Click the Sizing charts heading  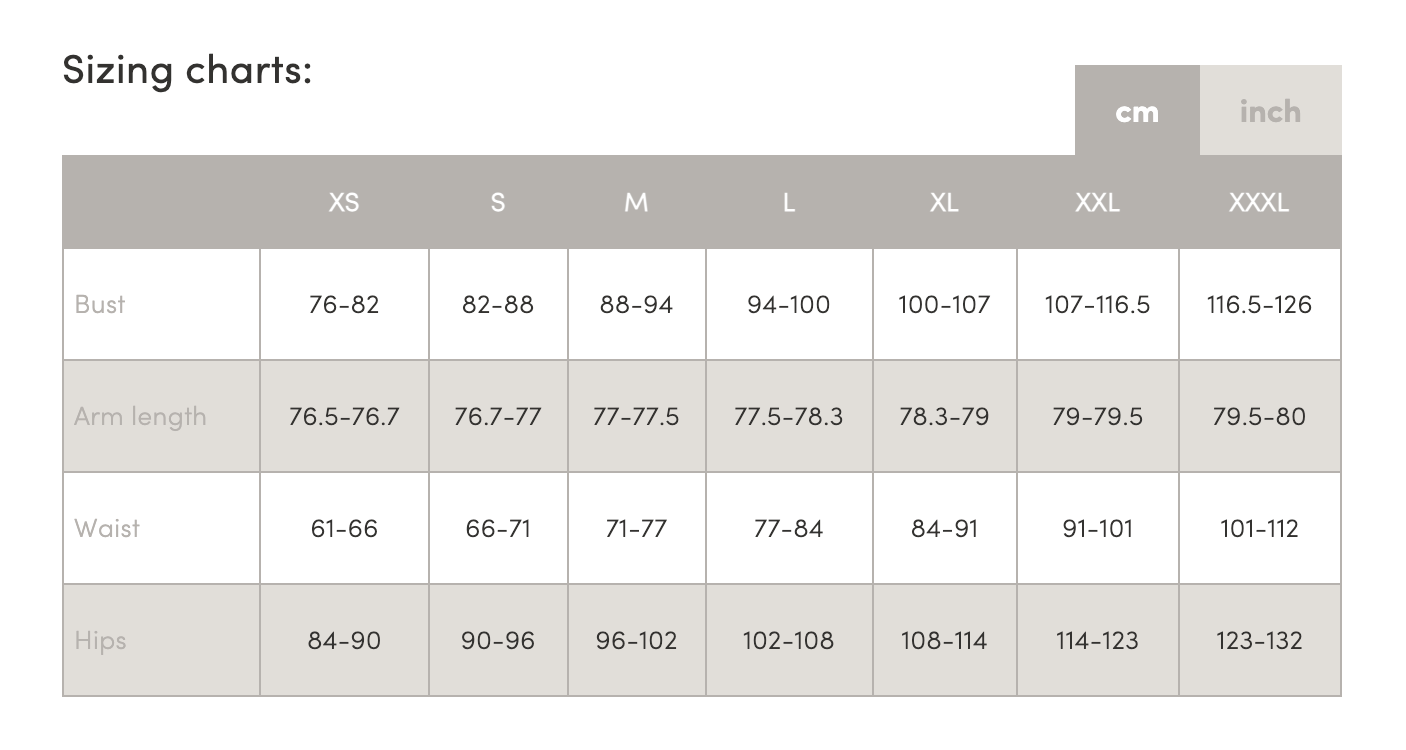click(187, 70)
